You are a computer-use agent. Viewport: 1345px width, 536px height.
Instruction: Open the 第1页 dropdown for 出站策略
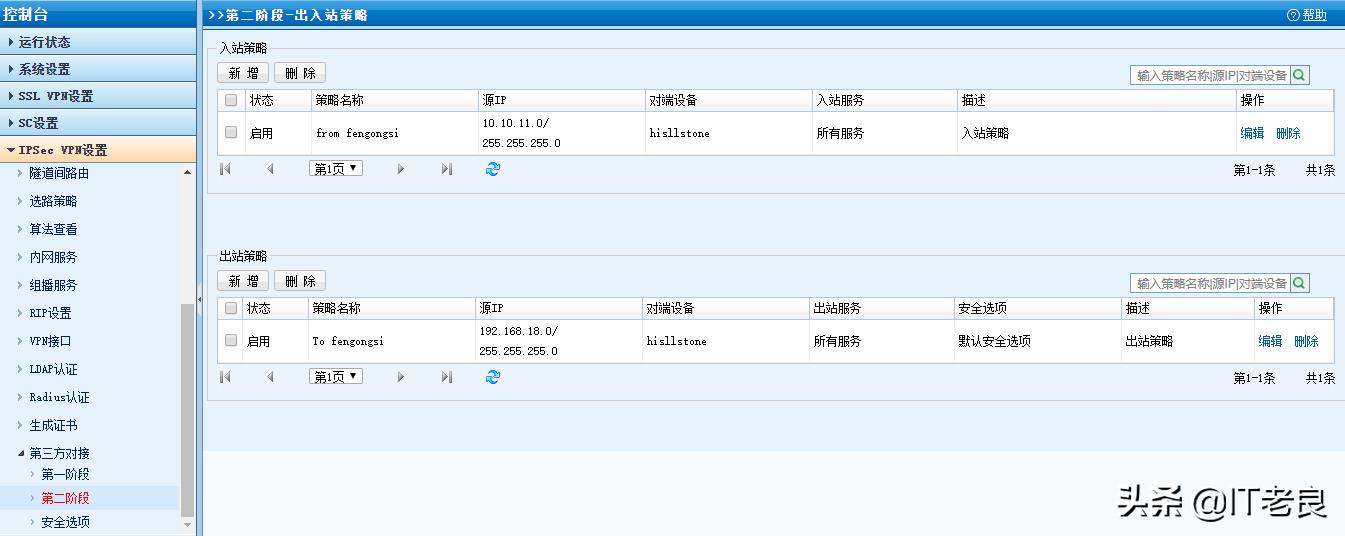click(x=336, y=377)
